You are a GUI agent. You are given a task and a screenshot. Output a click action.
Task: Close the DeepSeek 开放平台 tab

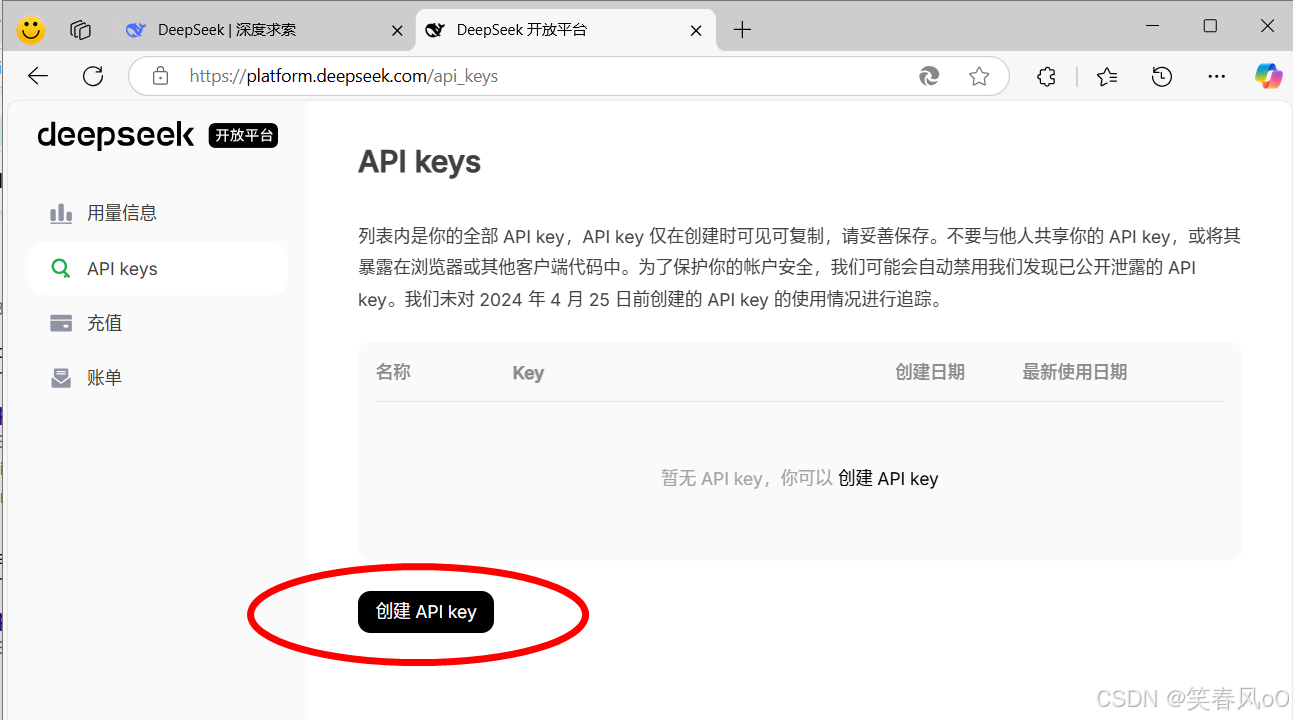(696, 30)
